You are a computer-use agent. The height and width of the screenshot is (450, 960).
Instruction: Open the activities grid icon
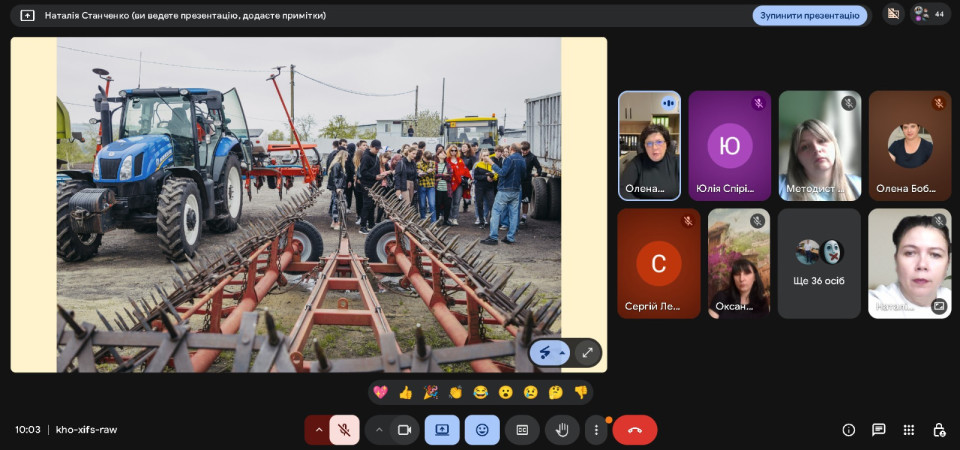908,430
